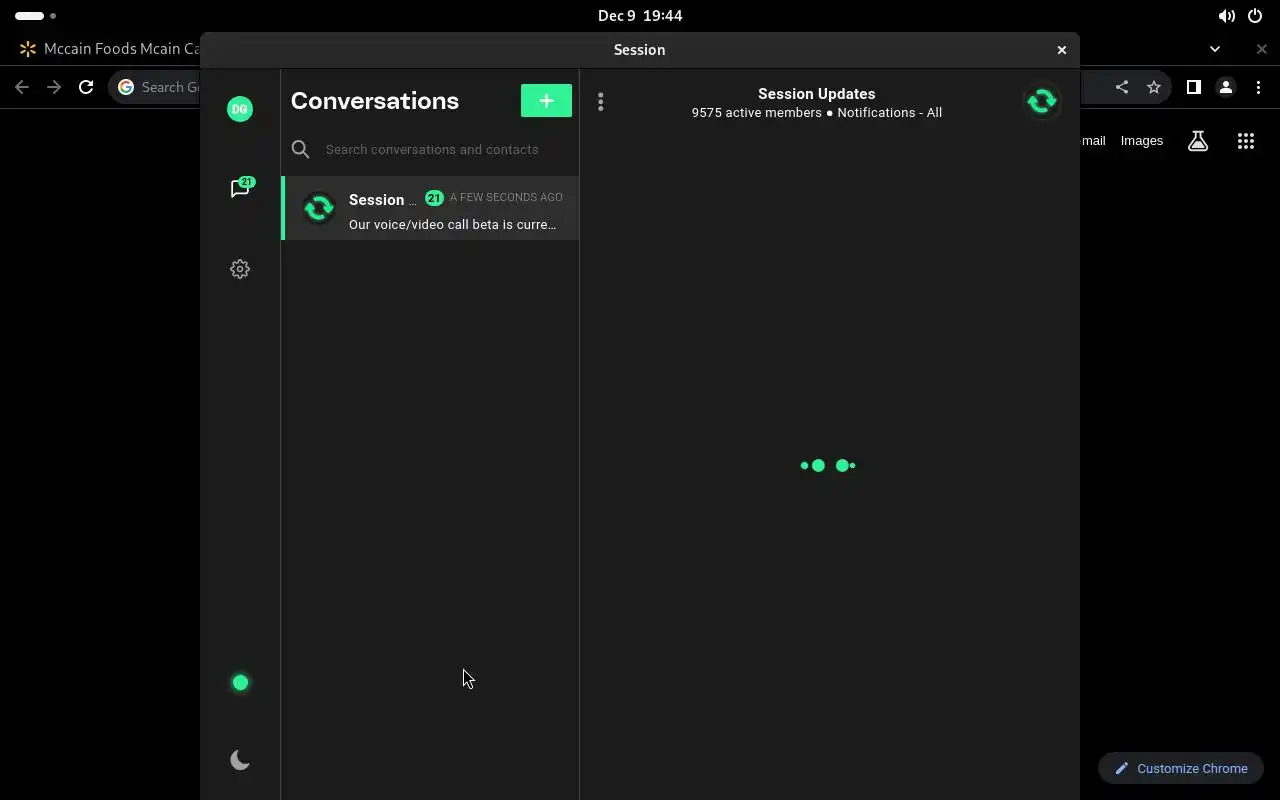Screen dimensions: 1280x800
Task: Open Session settings gear icon
Action: 239,269
